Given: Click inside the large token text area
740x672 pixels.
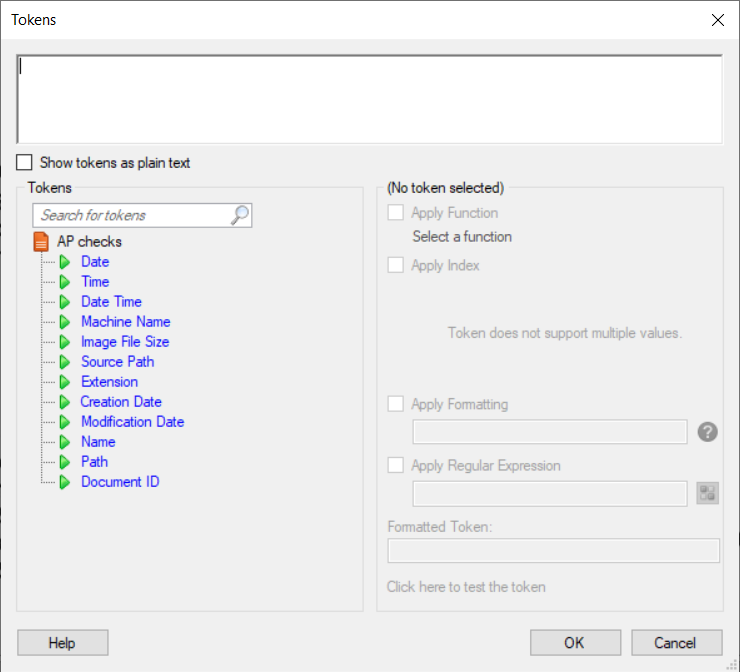Looking at the screenshot, I should click(x=370, y=99).
